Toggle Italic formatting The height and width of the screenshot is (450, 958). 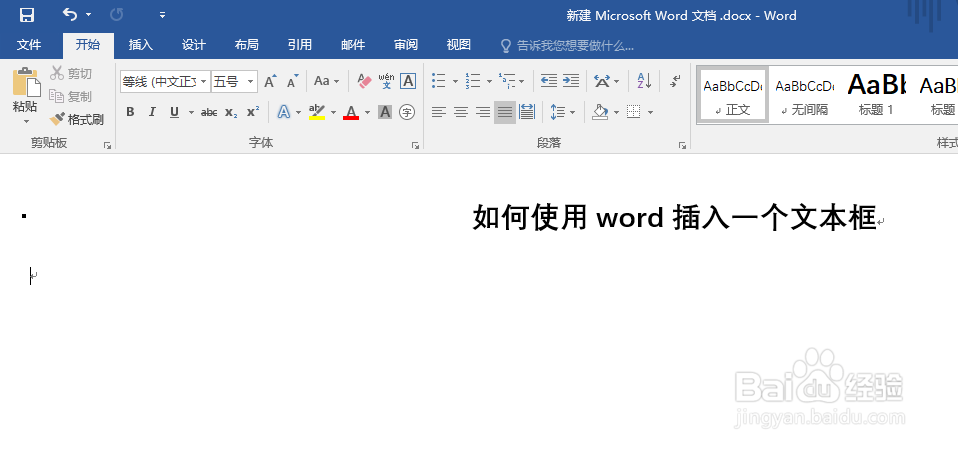tap(152, 112)
